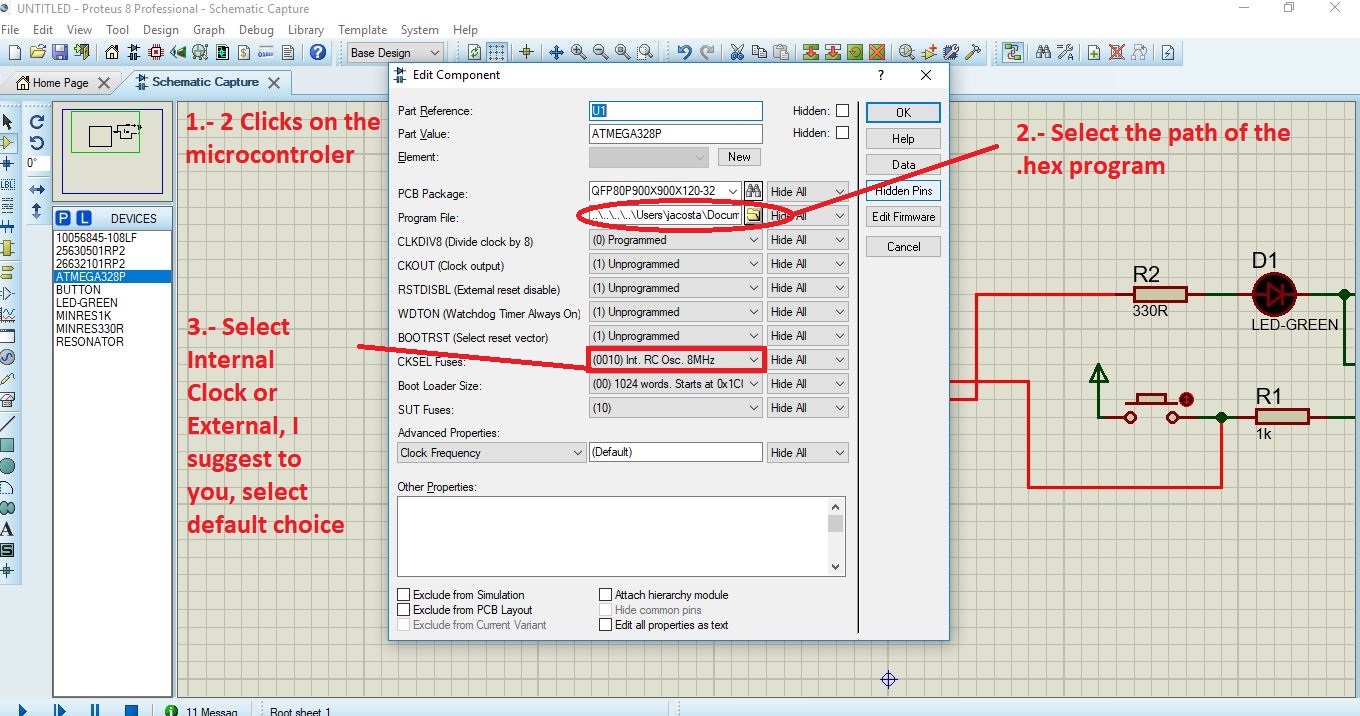Select the arrow Selection Mode tool
This screenshot has width=1360, height=716.
click(8, 121)
